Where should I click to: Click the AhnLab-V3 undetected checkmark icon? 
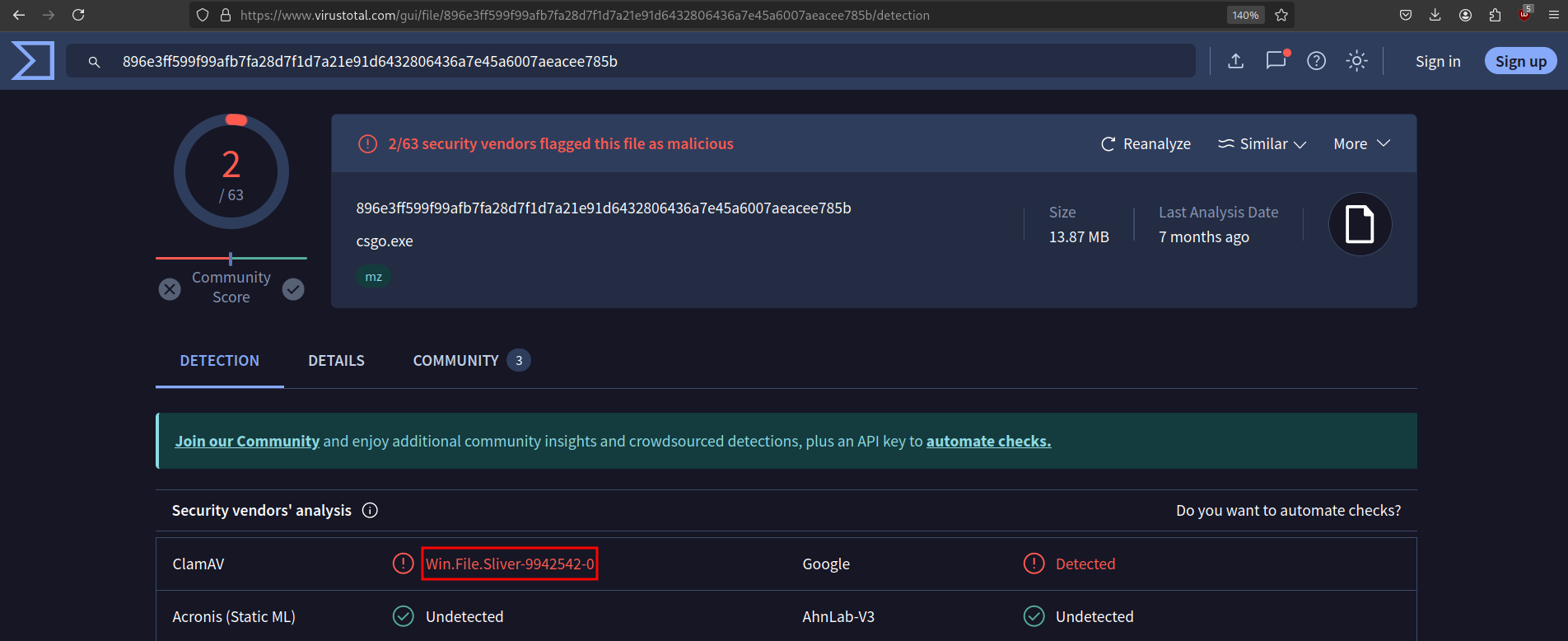[1034, 616]
